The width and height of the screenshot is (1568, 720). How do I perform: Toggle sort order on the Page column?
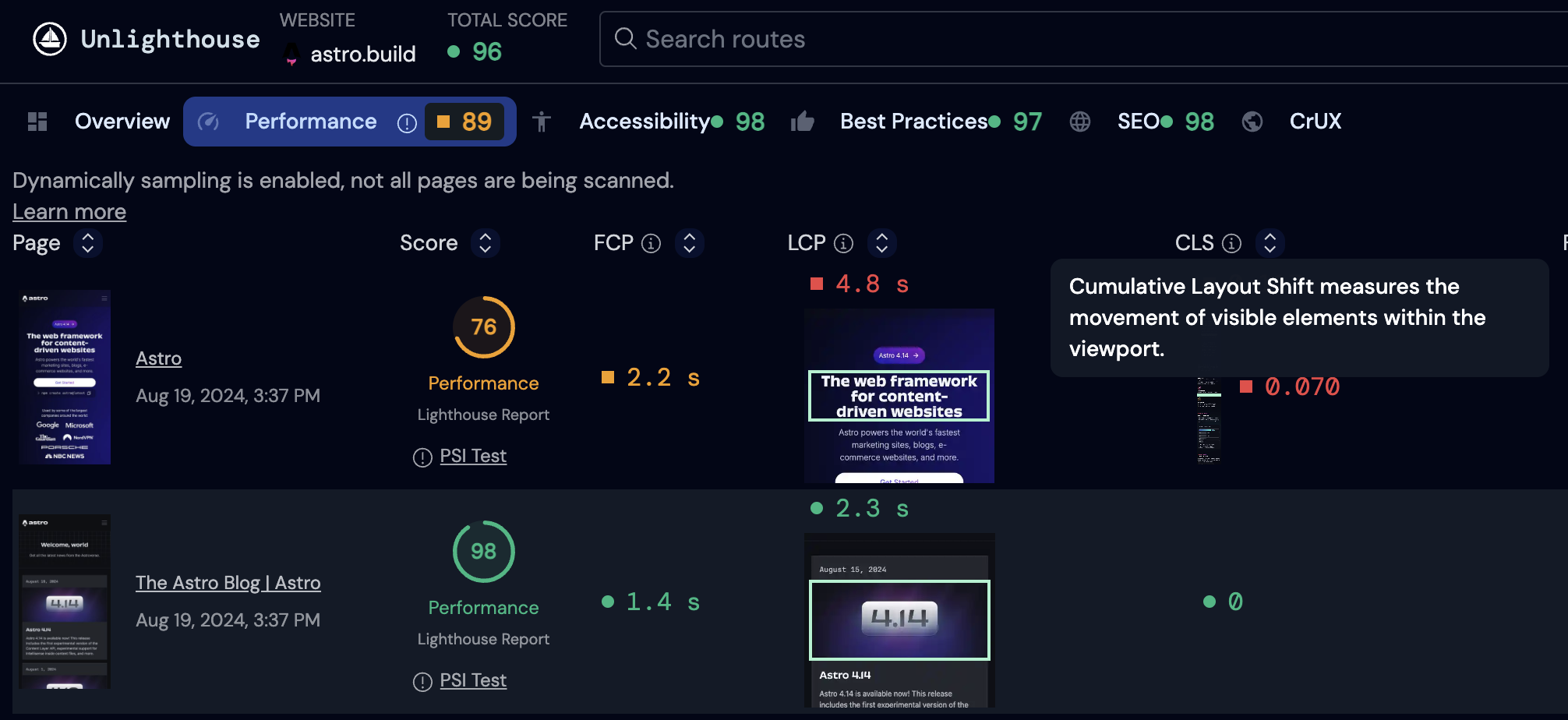88,243
